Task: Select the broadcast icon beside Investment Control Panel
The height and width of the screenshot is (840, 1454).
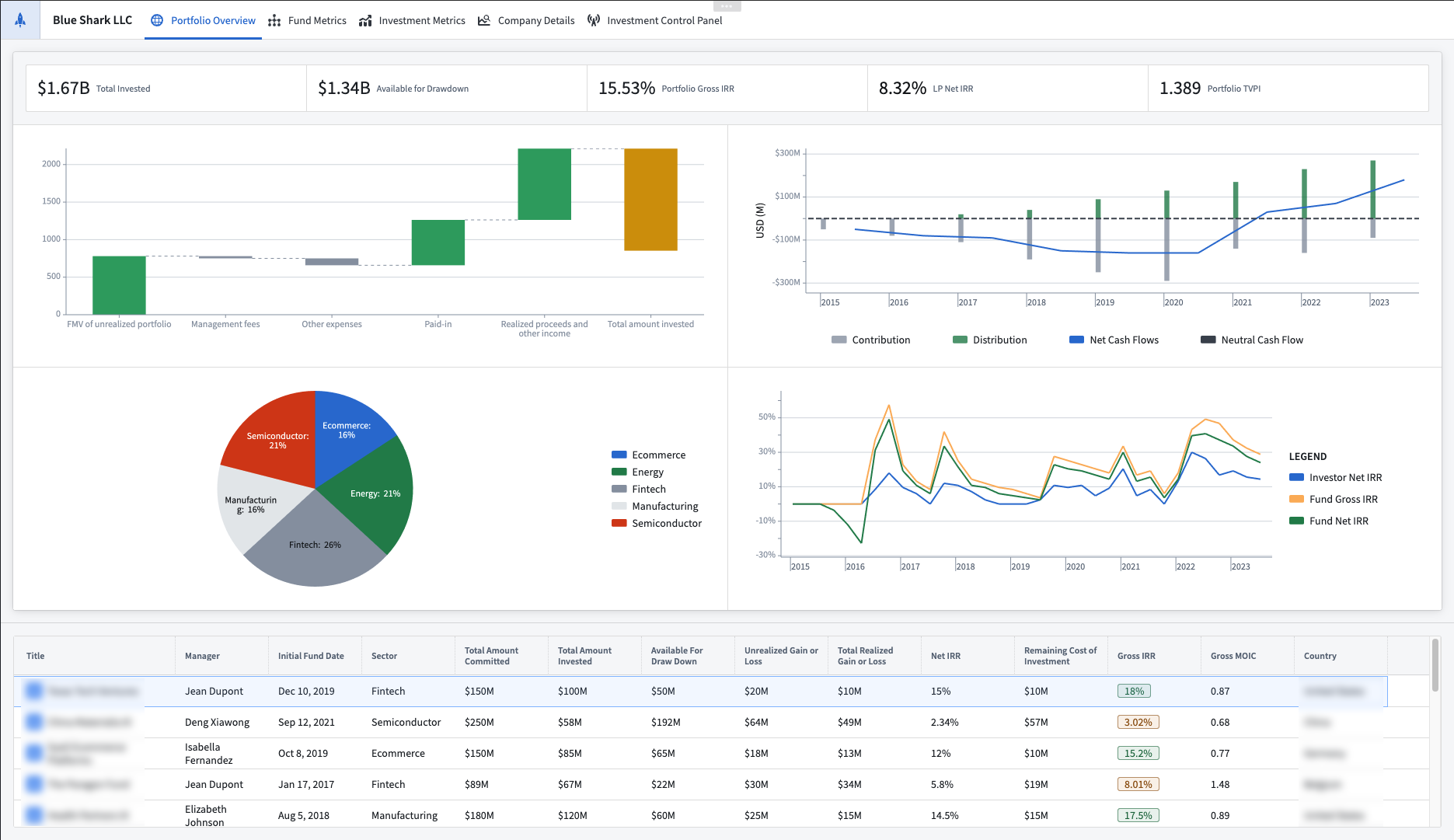Action: click(593, 20)
